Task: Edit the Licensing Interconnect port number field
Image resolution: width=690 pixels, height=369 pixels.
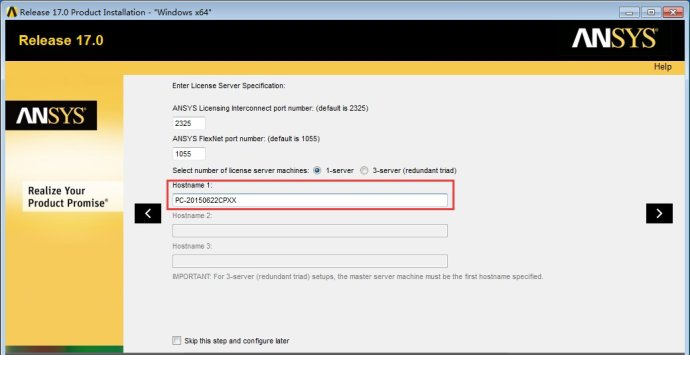Action: [x=189, y=123]
